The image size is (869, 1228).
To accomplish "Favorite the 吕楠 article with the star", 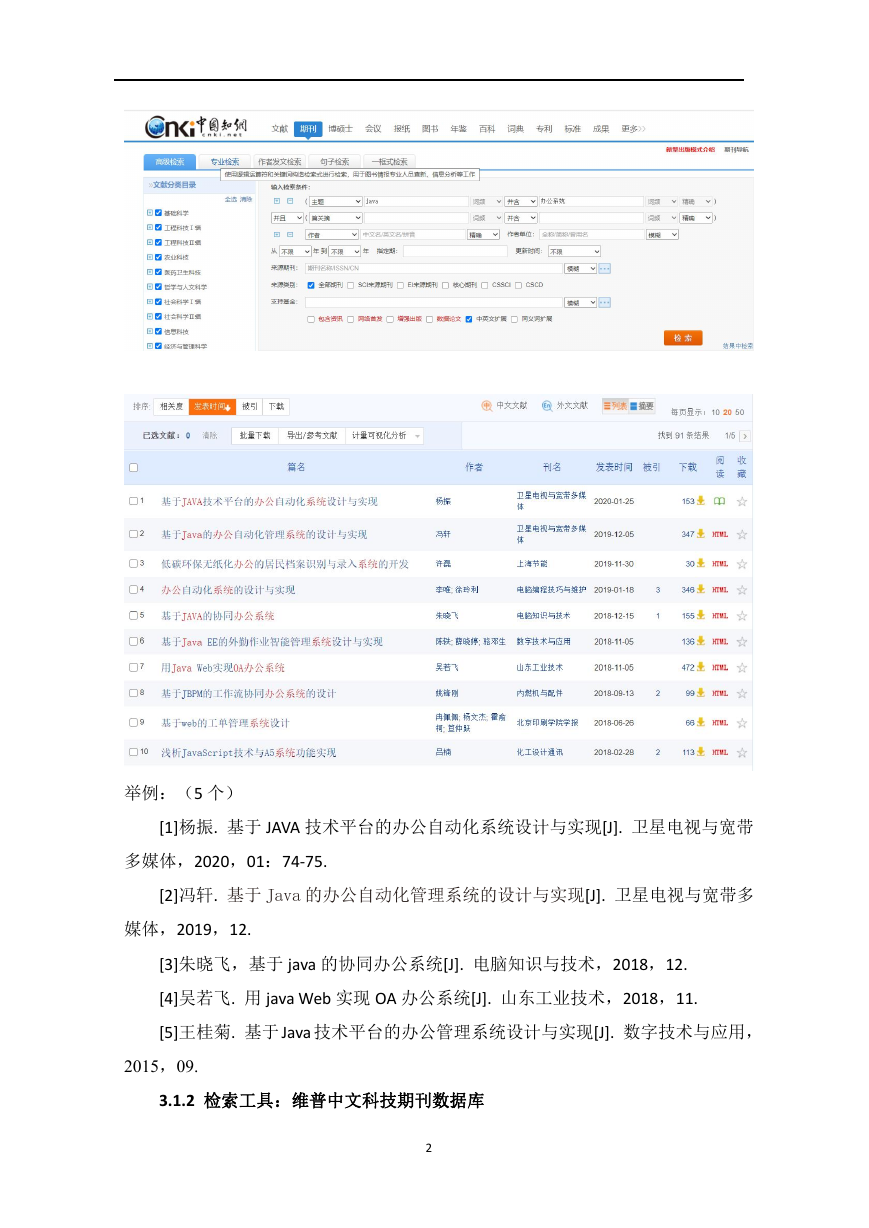I will pos(742,752).
